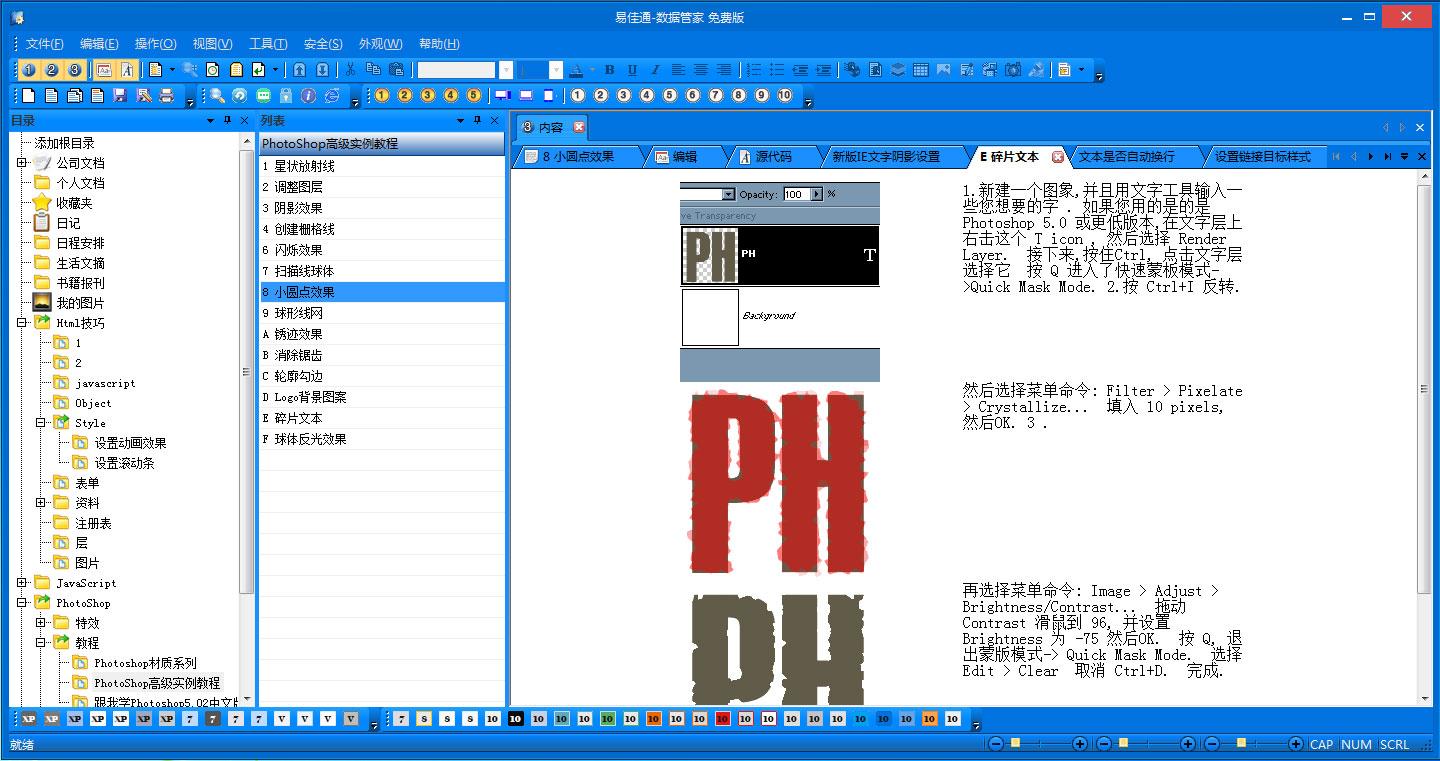This screenshot has width=1440, height=761.
Task: Switch to the 源代码 tab
Action: coord(773,157)
